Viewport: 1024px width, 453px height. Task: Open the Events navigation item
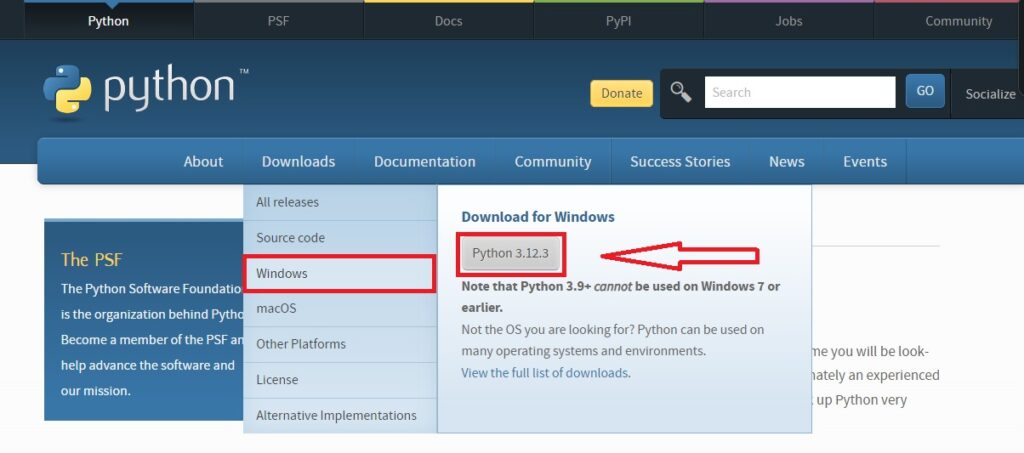(864, 161)
